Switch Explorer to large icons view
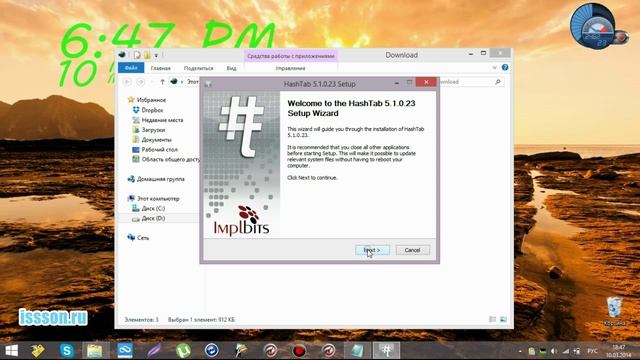The height and width of the screenshot is (360, 640). point(503,319)
